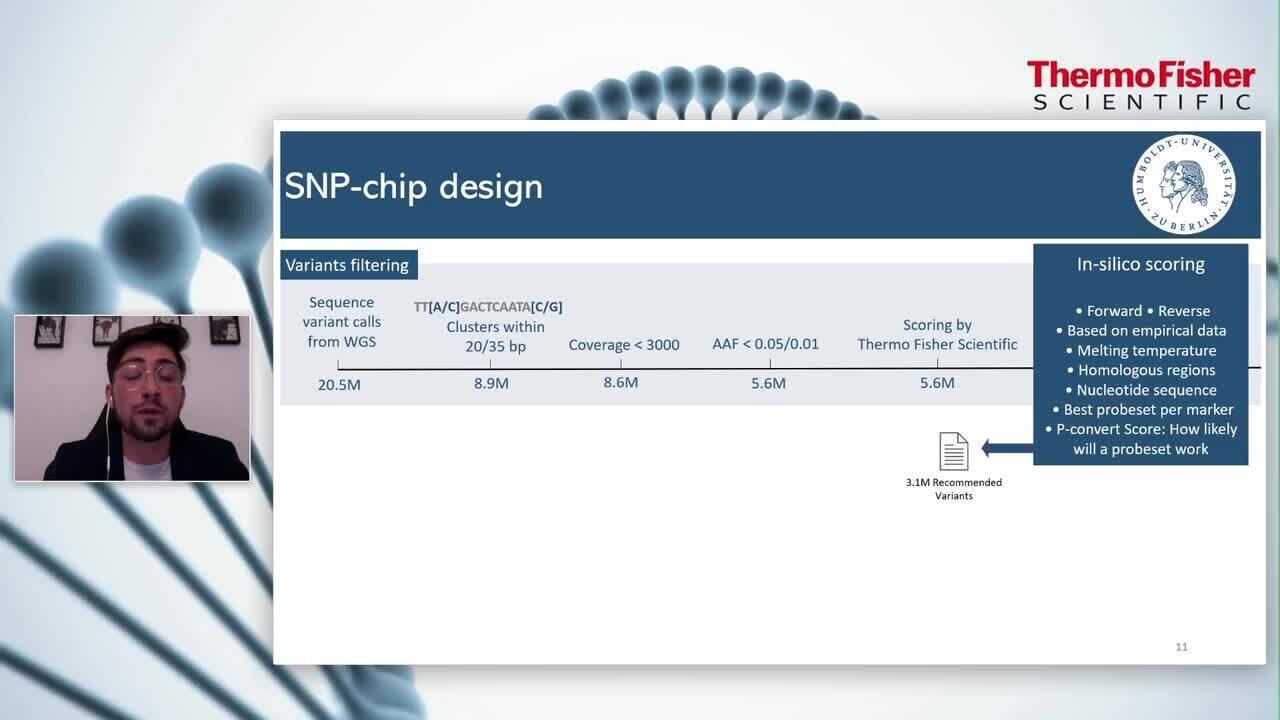Image resolution: width=1280 pixels, height=720 pixels.
Task: Click "Sequence variant calls from WGS" text
Action: point(341,322)
